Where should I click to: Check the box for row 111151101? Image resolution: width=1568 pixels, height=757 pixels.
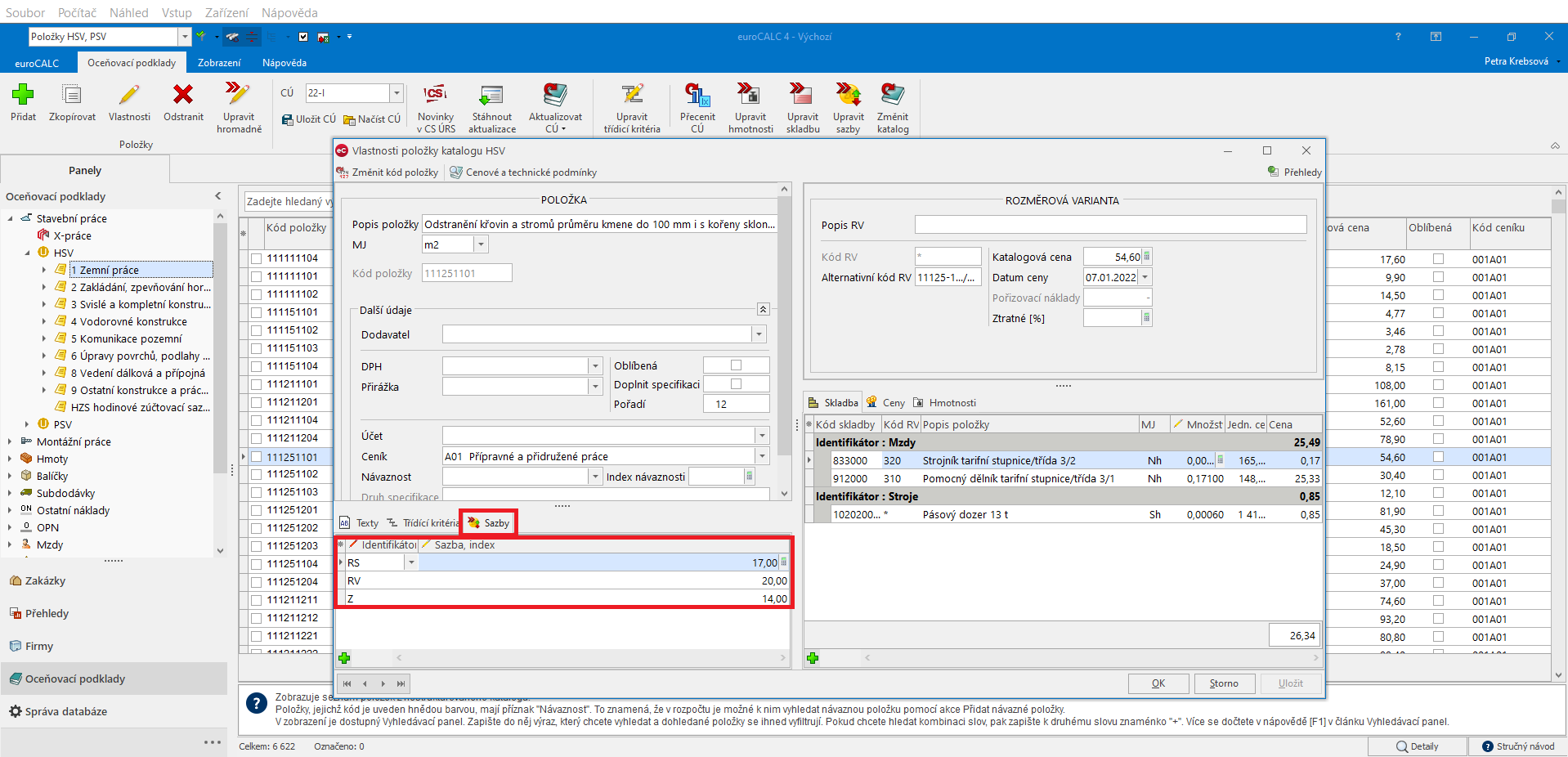(257, 312)
